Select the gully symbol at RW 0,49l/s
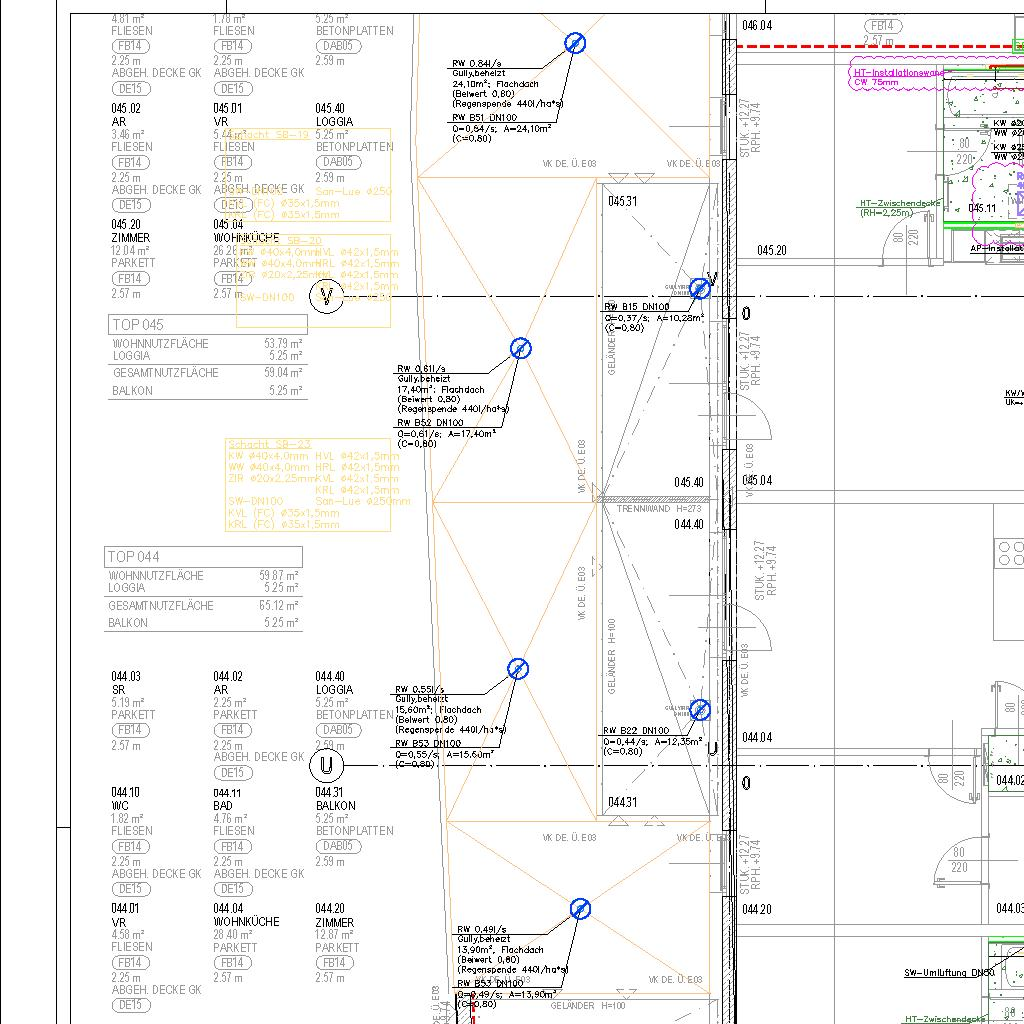 coord(580,909)
